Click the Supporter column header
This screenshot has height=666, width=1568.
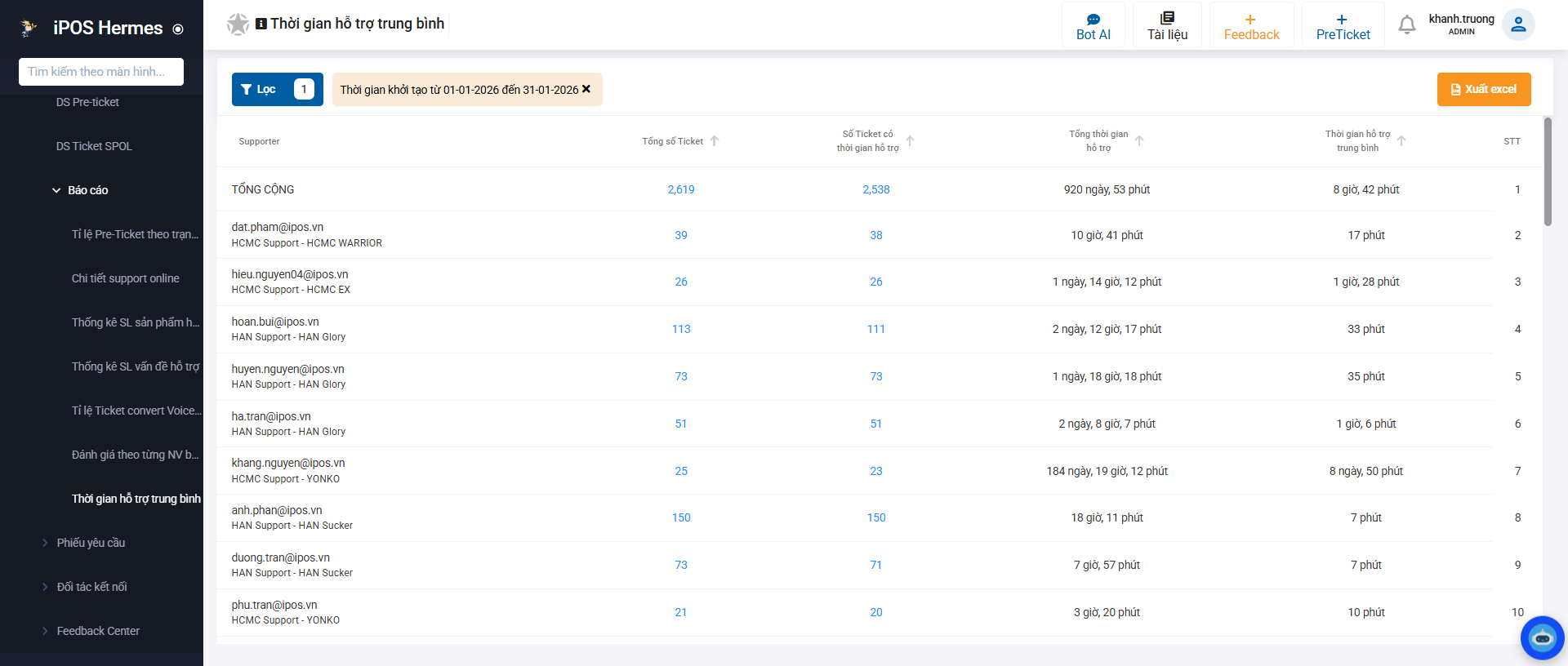click(x=259, y=141)
